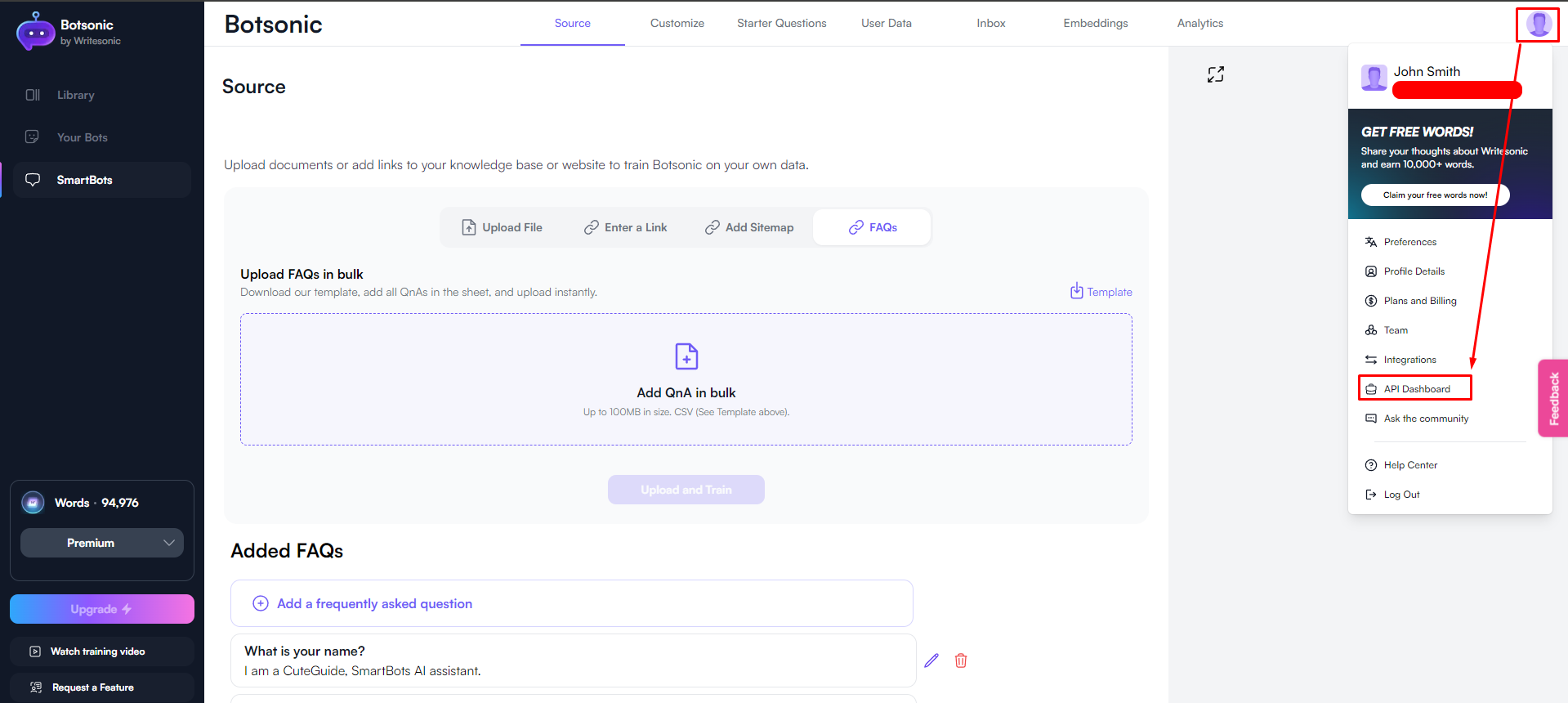Screen dimensions: 1568x703
Task: Select the Enter a Link option
Action: (x=625, y=227)
